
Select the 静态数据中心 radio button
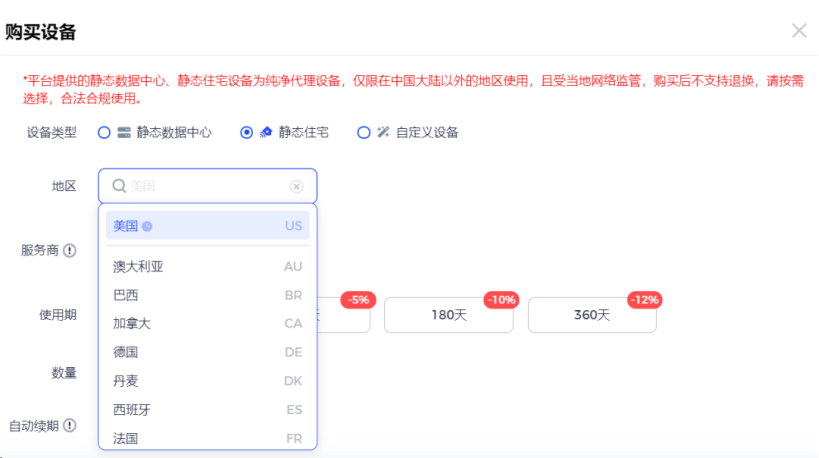(x=104, y=133)
